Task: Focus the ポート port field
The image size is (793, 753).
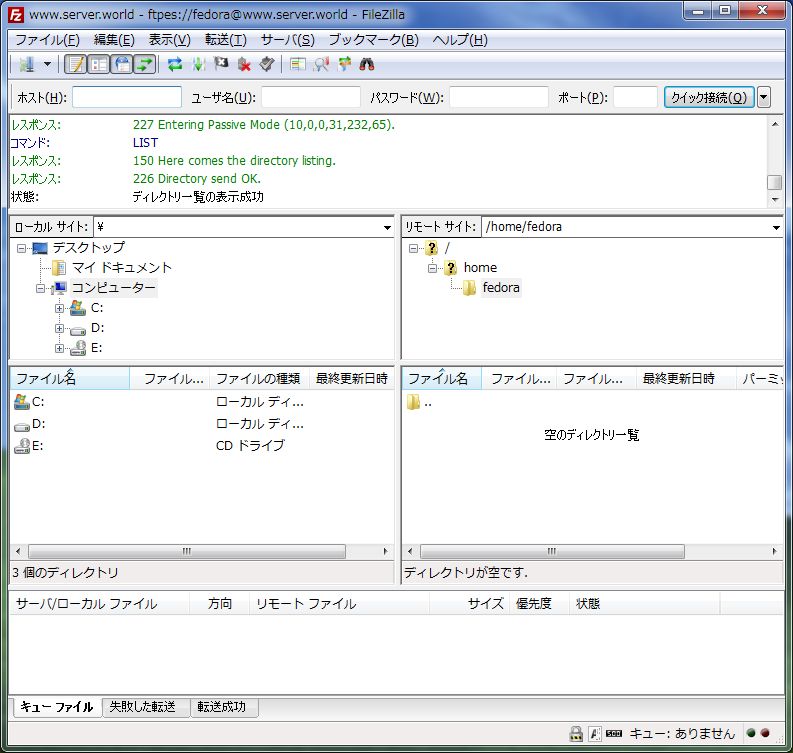Action: tap(635, 97)
